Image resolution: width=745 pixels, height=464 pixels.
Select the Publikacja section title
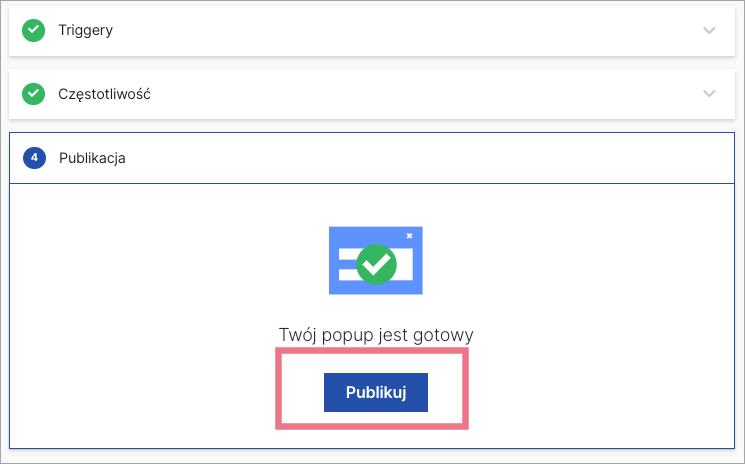click(x=92, y=158)
